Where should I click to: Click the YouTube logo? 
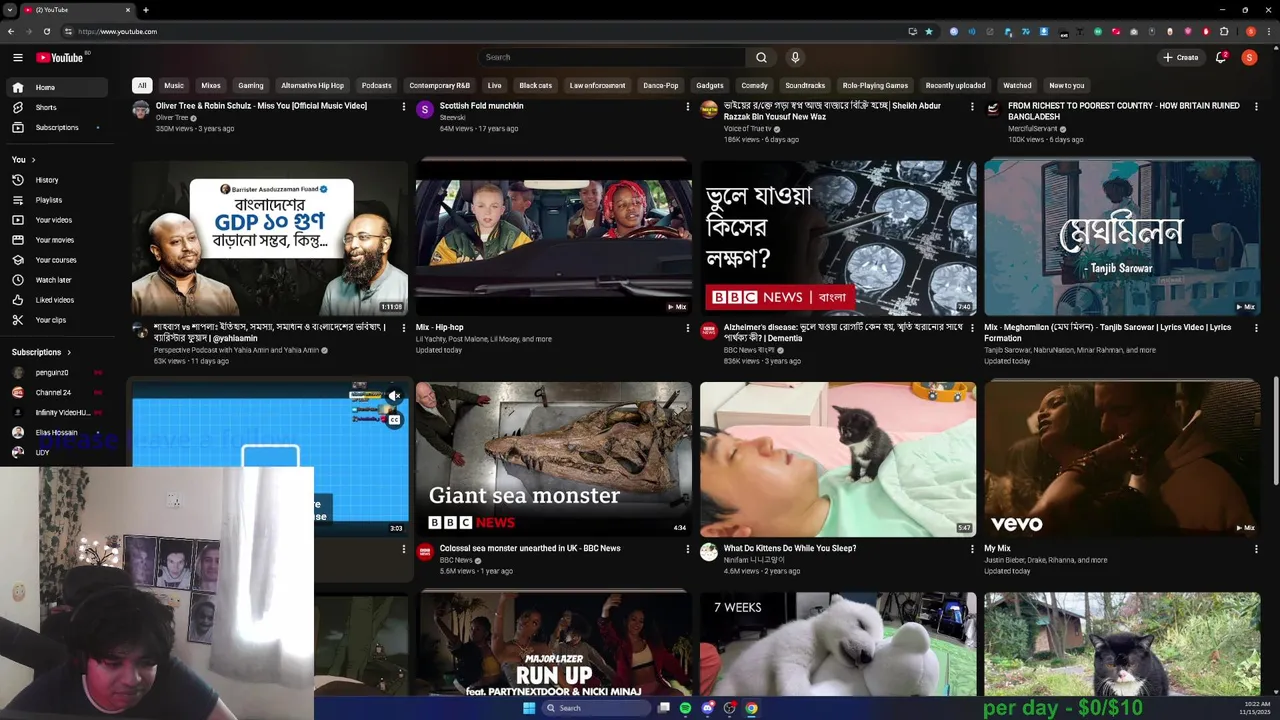point(60,58)
